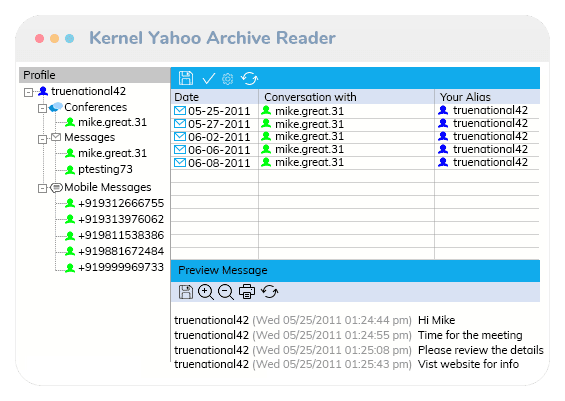Print the previewed message
Viewport: 565px width, 401px height.
click(247, 291)
